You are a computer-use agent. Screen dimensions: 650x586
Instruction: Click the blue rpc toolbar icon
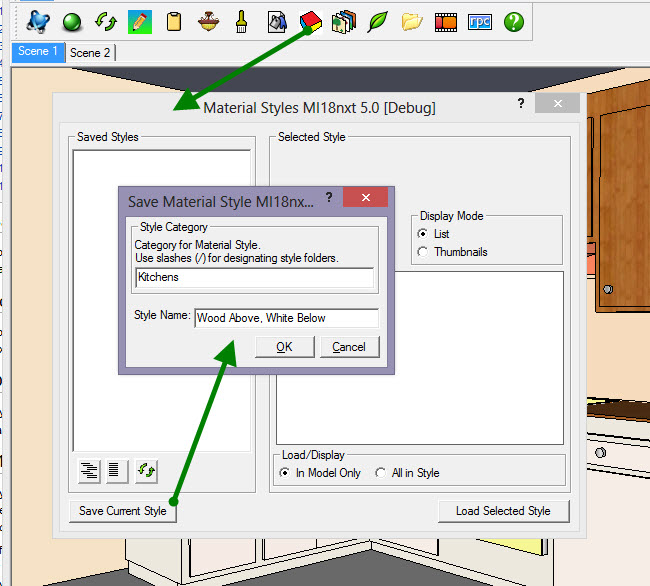480,20
